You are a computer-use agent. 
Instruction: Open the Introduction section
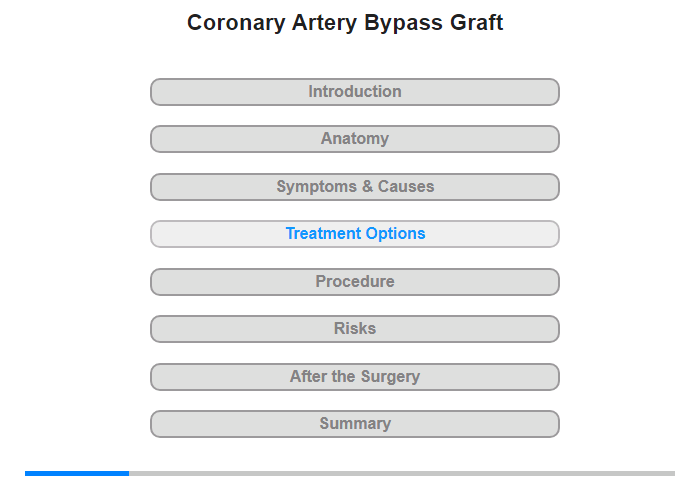tap(354, 92)
